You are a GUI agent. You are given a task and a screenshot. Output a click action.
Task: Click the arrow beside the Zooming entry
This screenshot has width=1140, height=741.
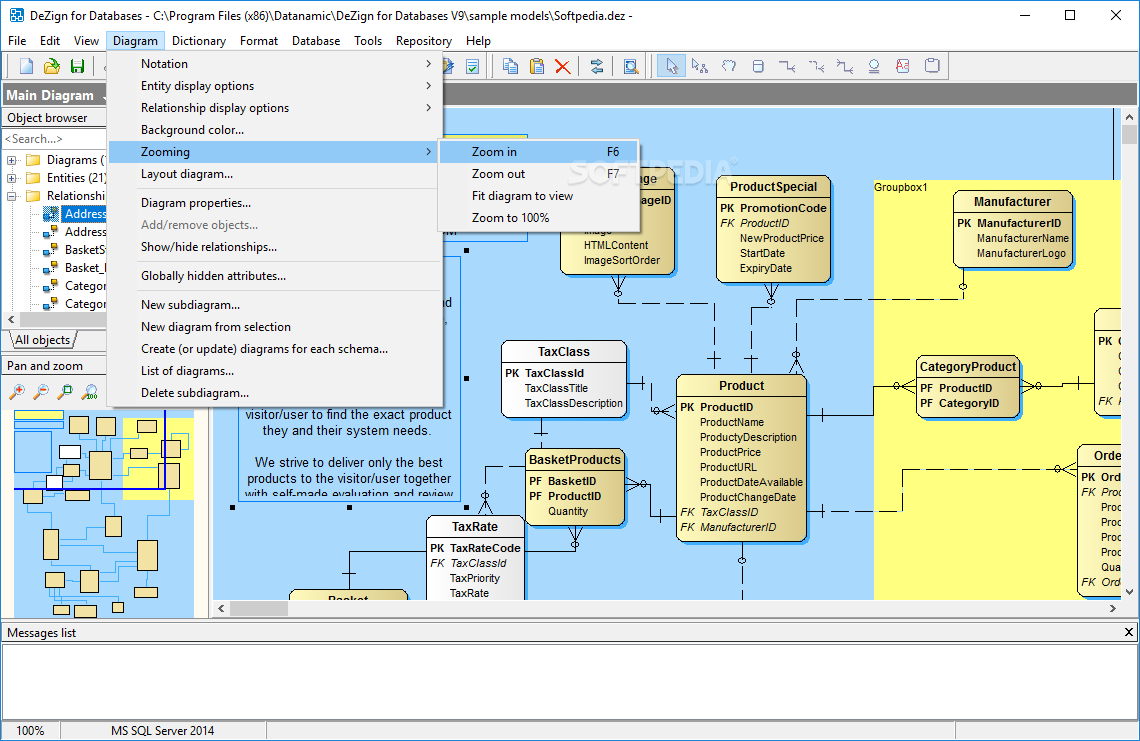428,151
